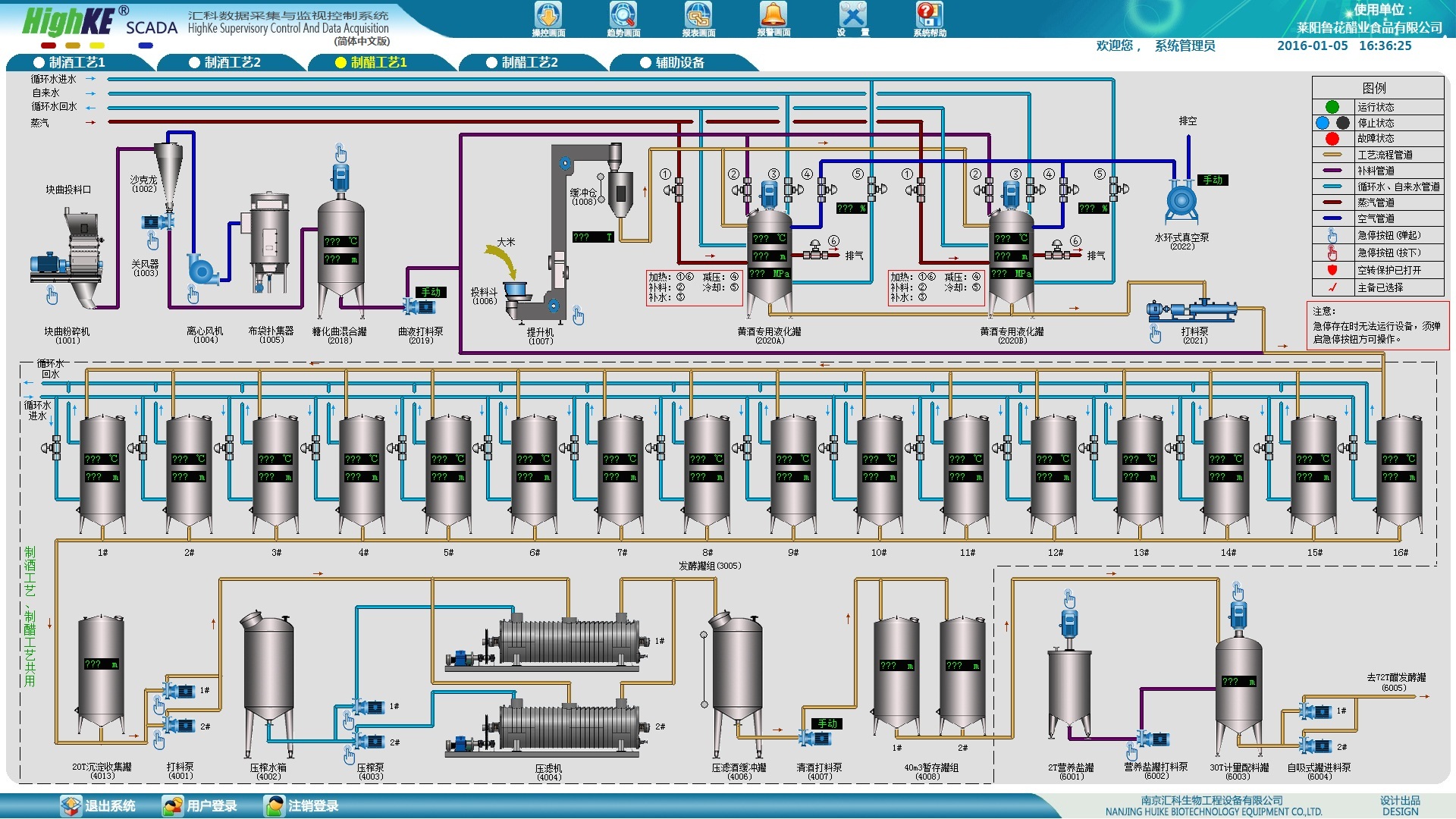Screen dimensions: 1456x819
Task: Select 压榨泵 pump 2#
Action: tap(369, 741)
